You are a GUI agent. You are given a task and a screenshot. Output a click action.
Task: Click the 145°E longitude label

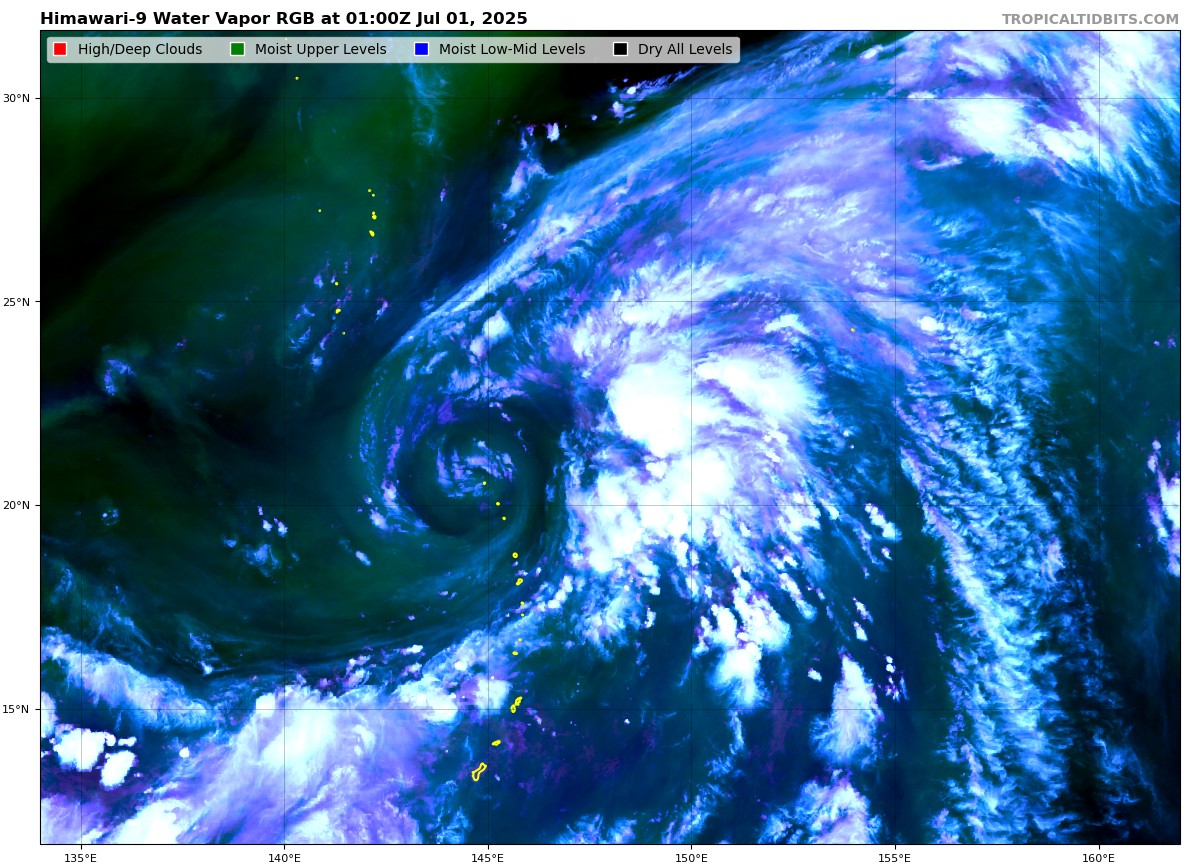488,857
